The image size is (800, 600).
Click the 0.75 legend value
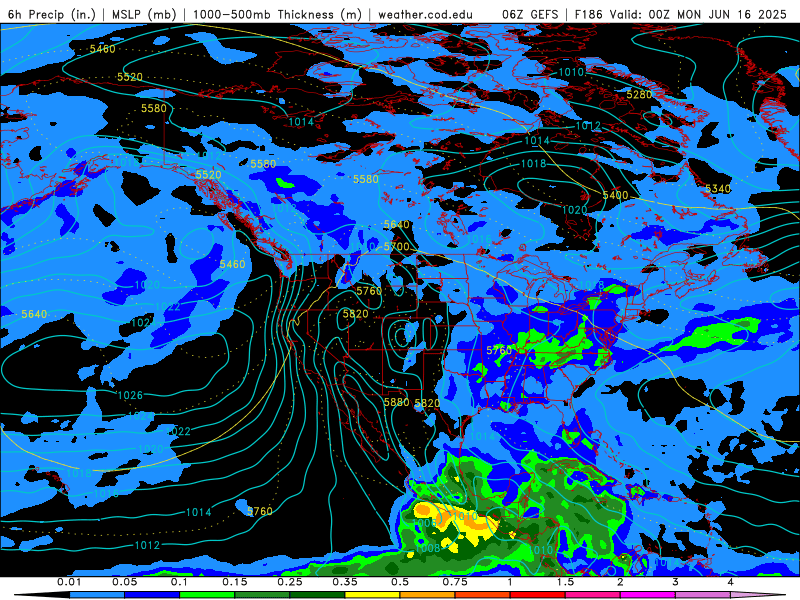(455, 582)
